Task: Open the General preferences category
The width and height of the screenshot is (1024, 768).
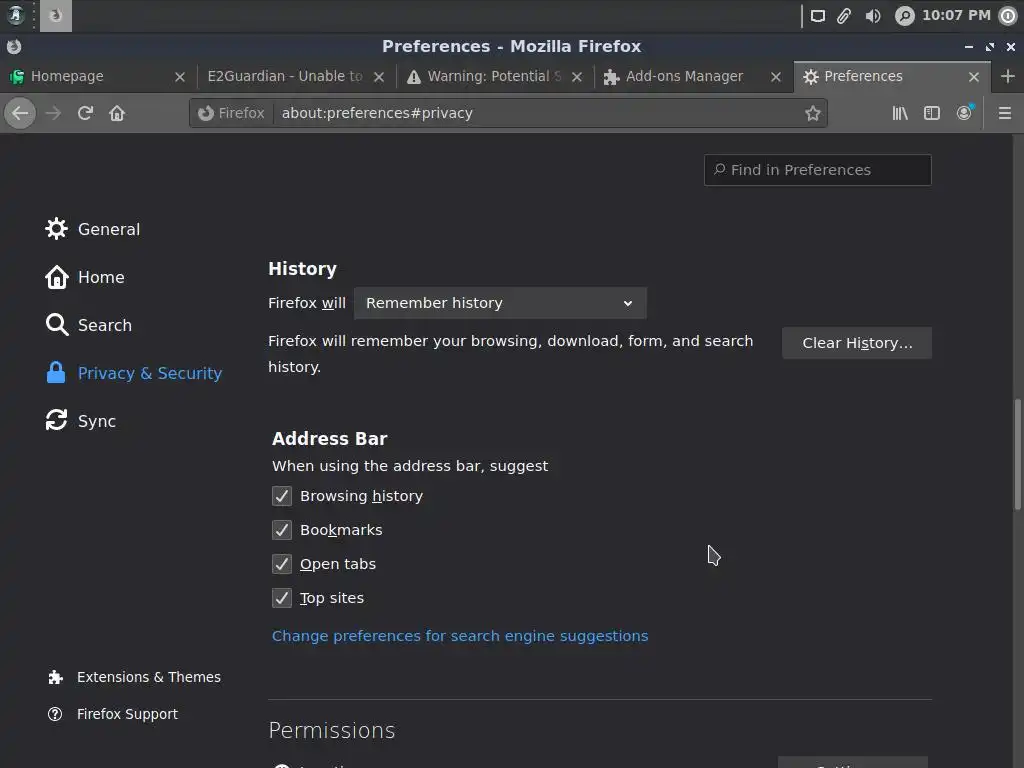Action: pos(108,229)
